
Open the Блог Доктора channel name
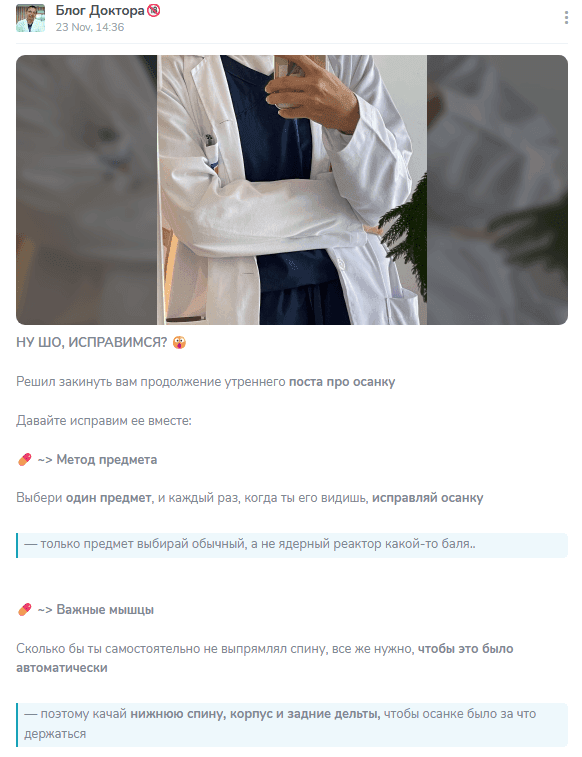(100, 11)
